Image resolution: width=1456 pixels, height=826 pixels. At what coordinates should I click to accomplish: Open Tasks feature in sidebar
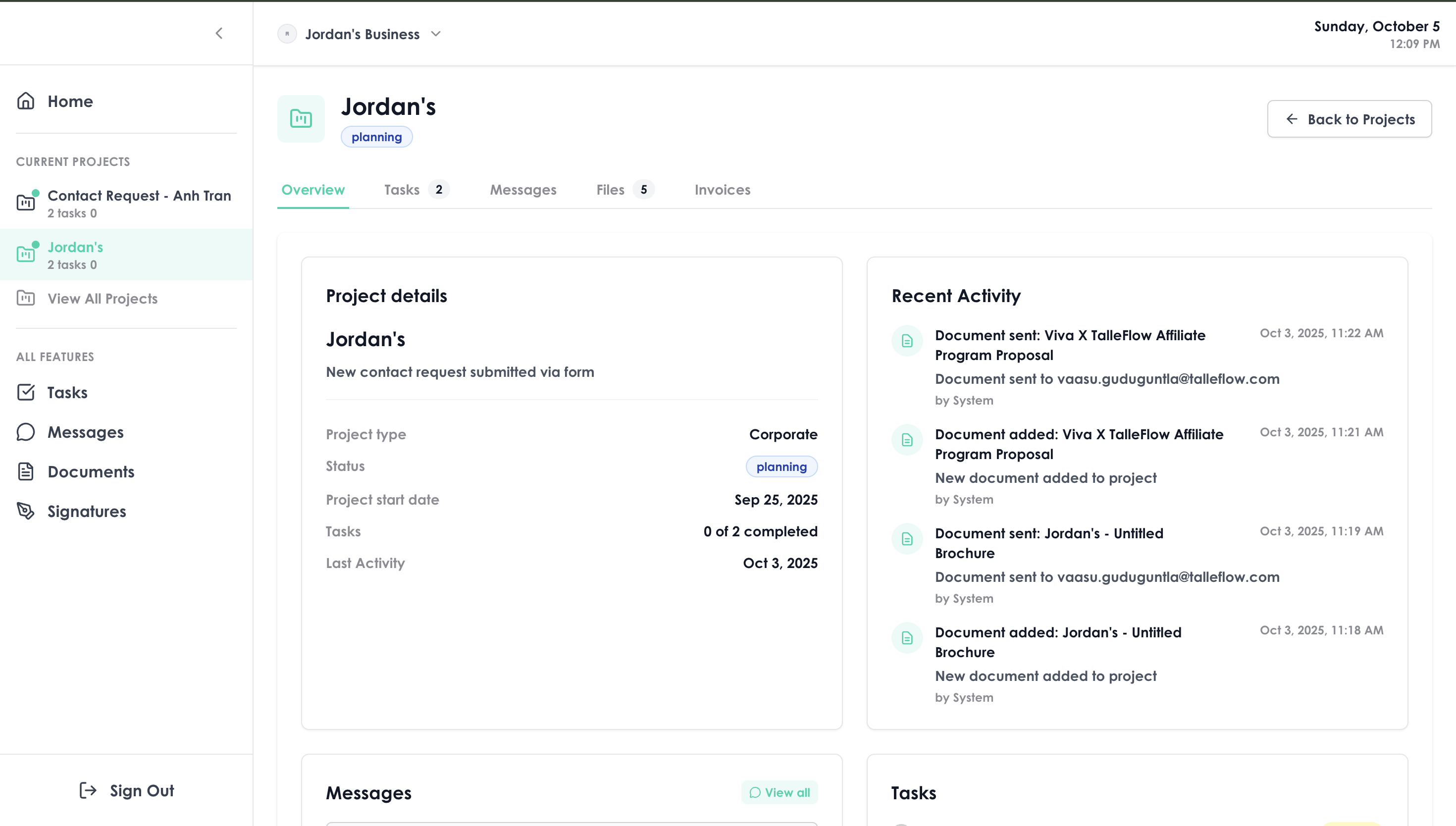(67, 393)
